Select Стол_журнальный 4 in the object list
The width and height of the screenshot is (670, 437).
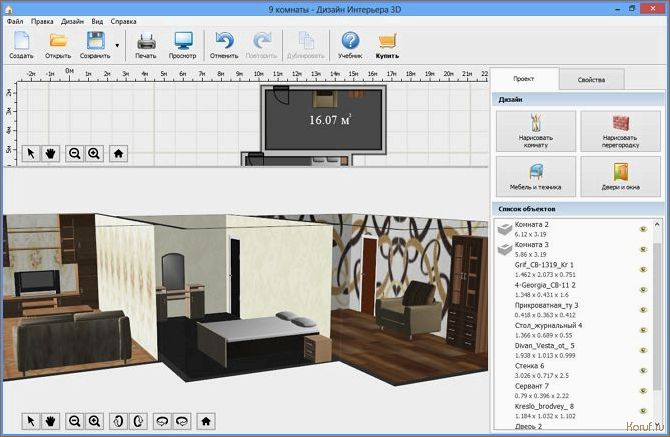(548, 326)
